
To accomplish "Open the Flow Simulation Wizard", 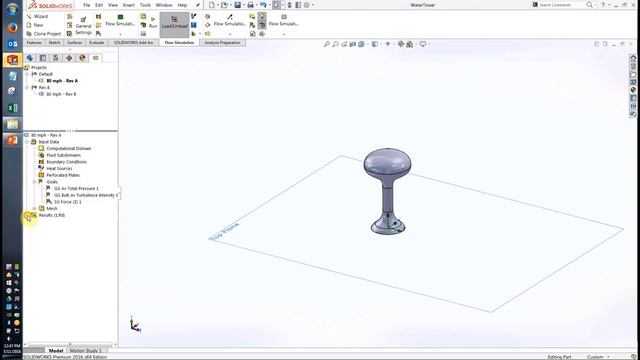I will 37,16.
